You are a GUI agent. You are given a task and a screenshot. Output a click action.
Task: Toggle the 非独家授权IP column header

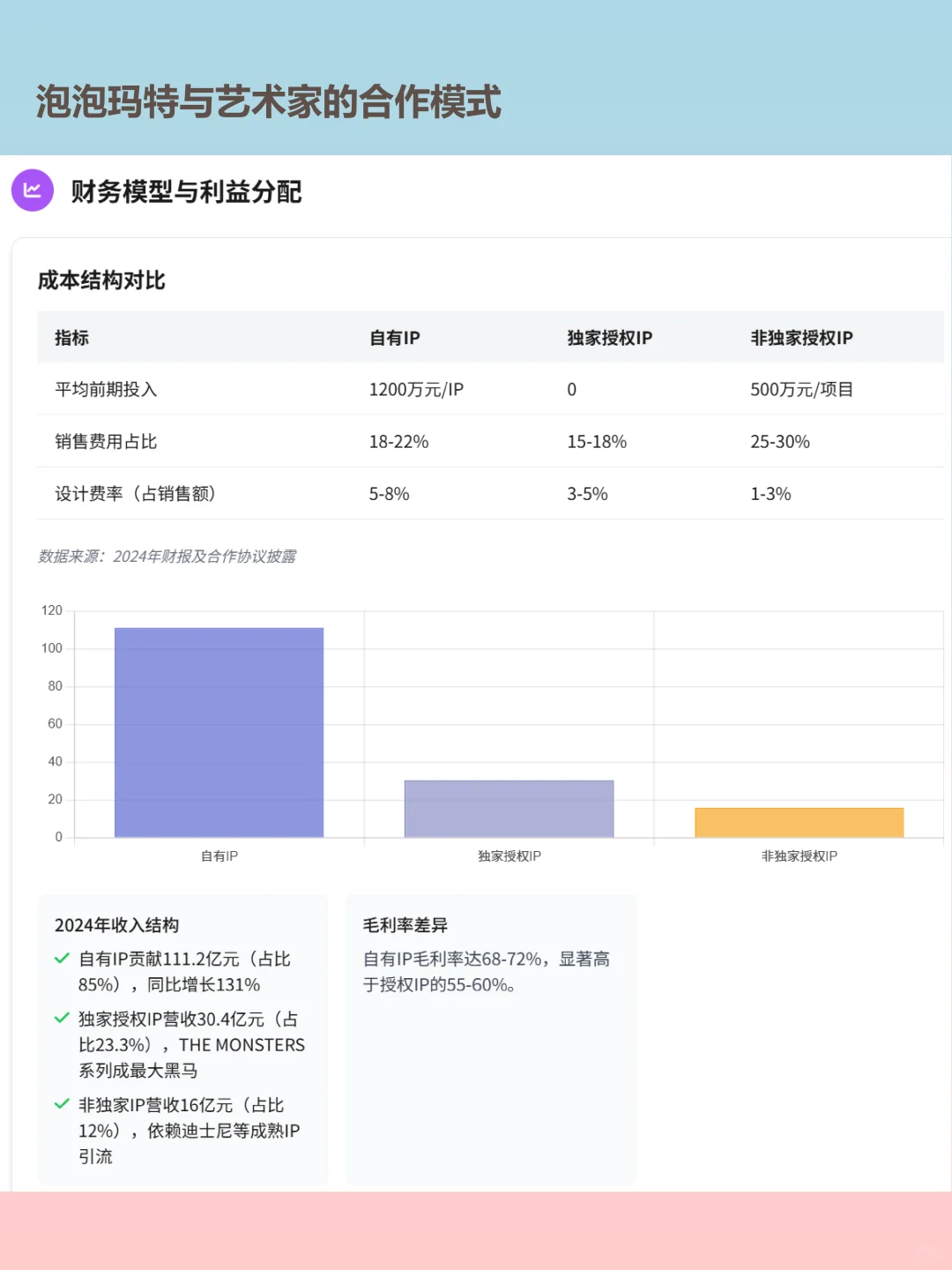[x=802, y=337]
